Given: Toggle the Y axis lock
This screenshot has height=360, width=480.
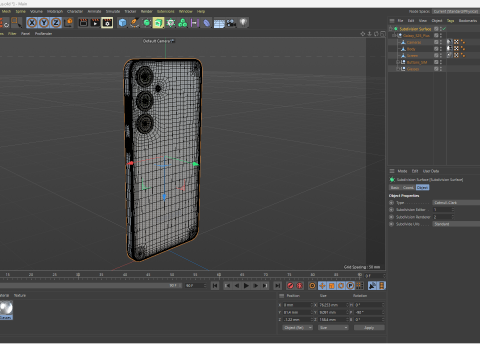Looking at the screenshot, I should [x=44, y=23].
